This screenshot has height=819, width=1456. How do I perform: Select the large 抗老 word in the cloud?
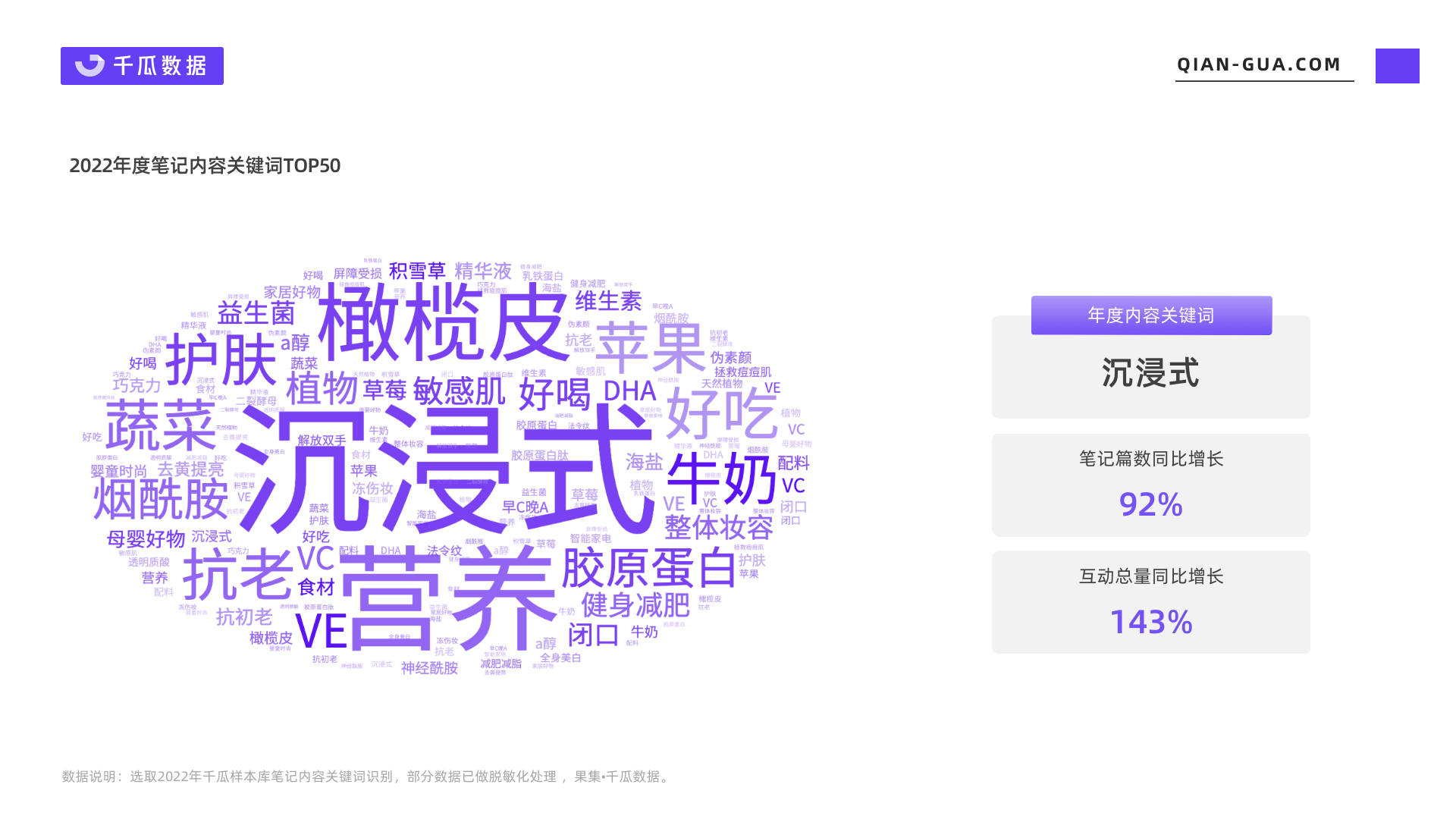pos(237,574)
